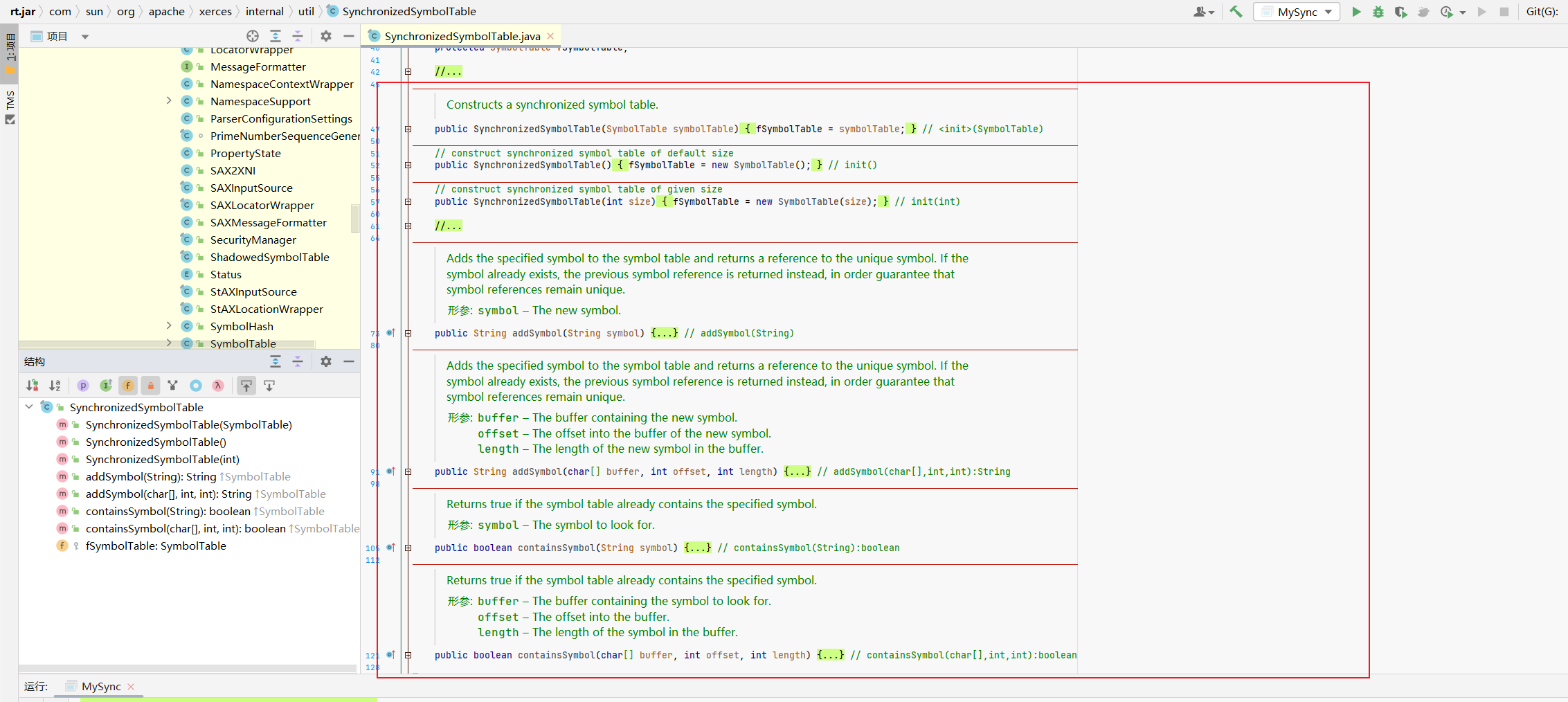This screenshot has width=1568, height=702.
Task: Open the project panel gear settings
Action: [x=326, y=36]
